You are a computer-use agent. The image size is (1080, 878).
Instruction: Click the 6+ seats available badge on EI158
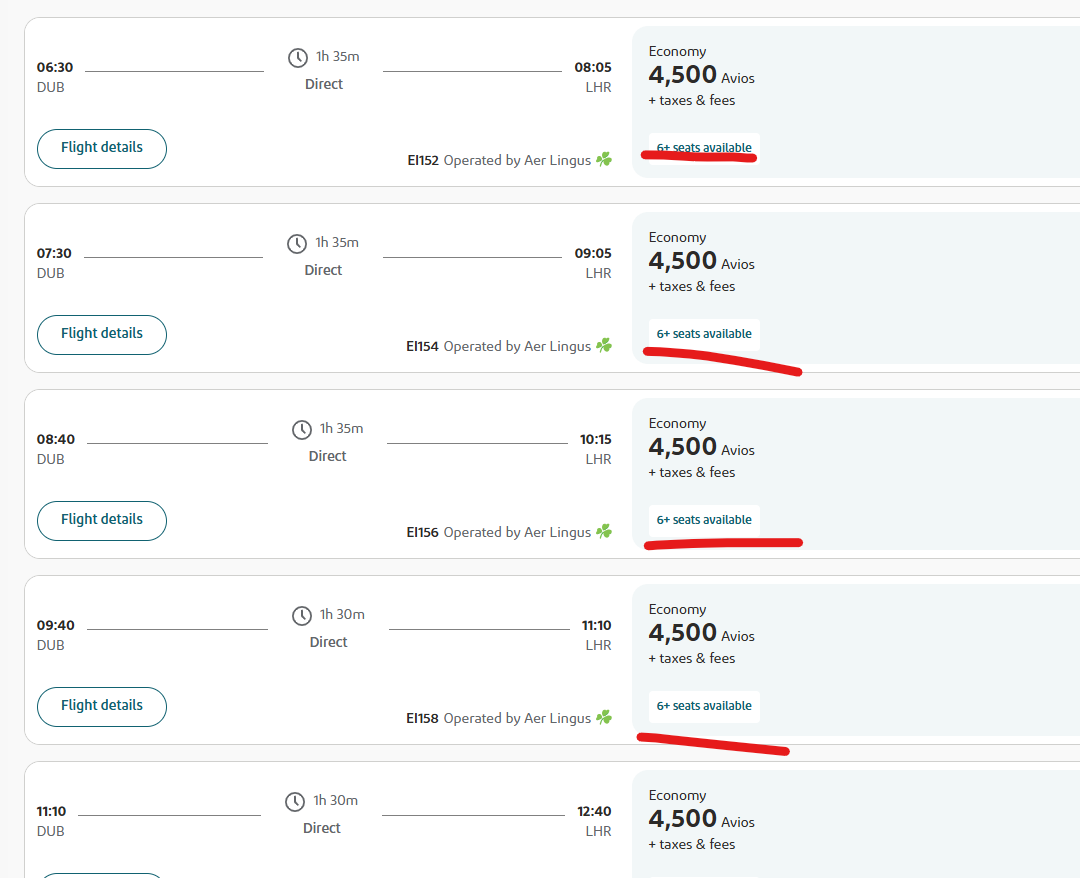(x=704, y=706)
